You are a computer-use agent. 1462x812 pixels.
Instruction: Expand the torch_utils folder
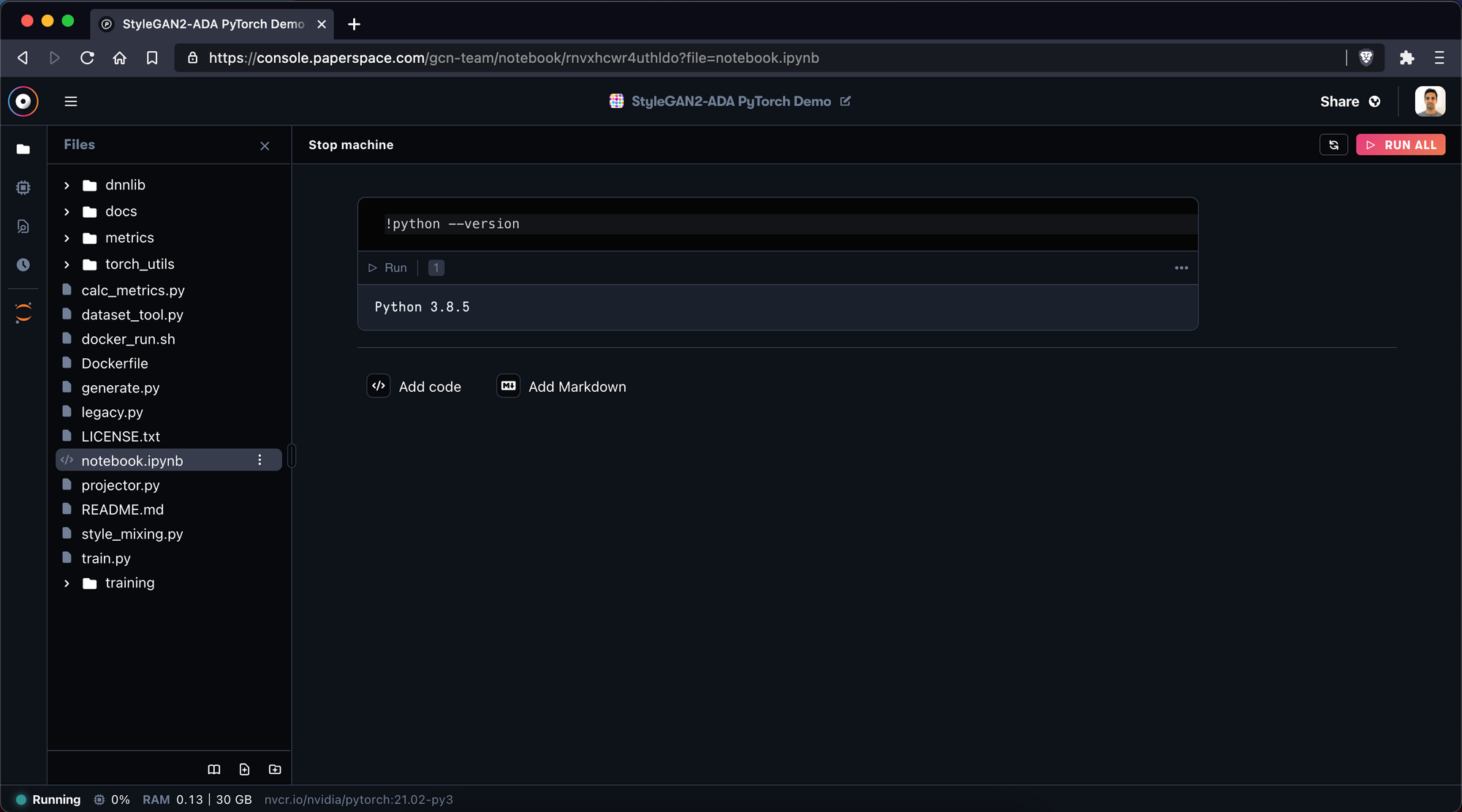(67, 265)
